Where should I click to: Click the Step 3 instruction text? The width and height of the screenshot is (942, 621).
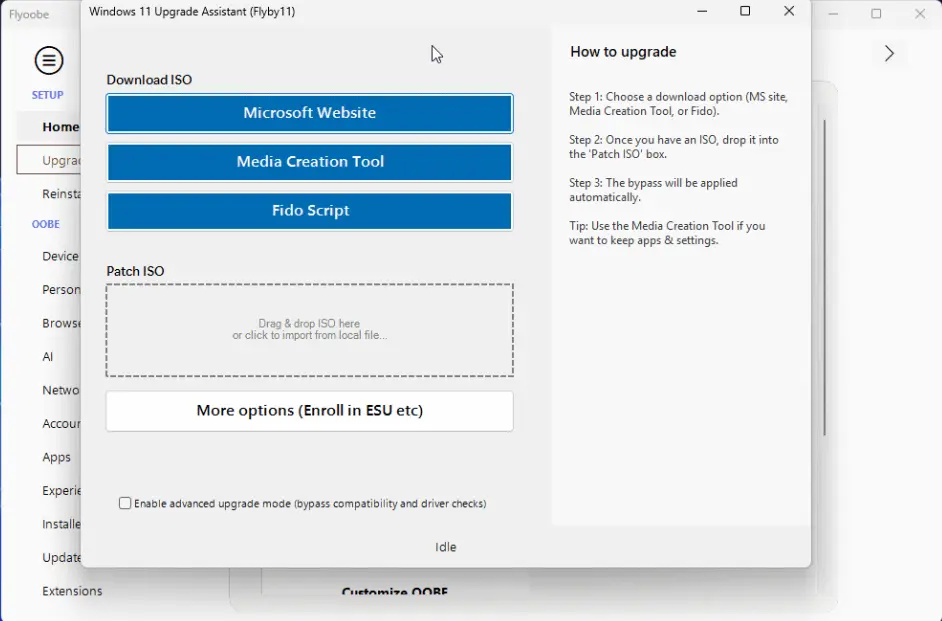[x=653, y=190]
